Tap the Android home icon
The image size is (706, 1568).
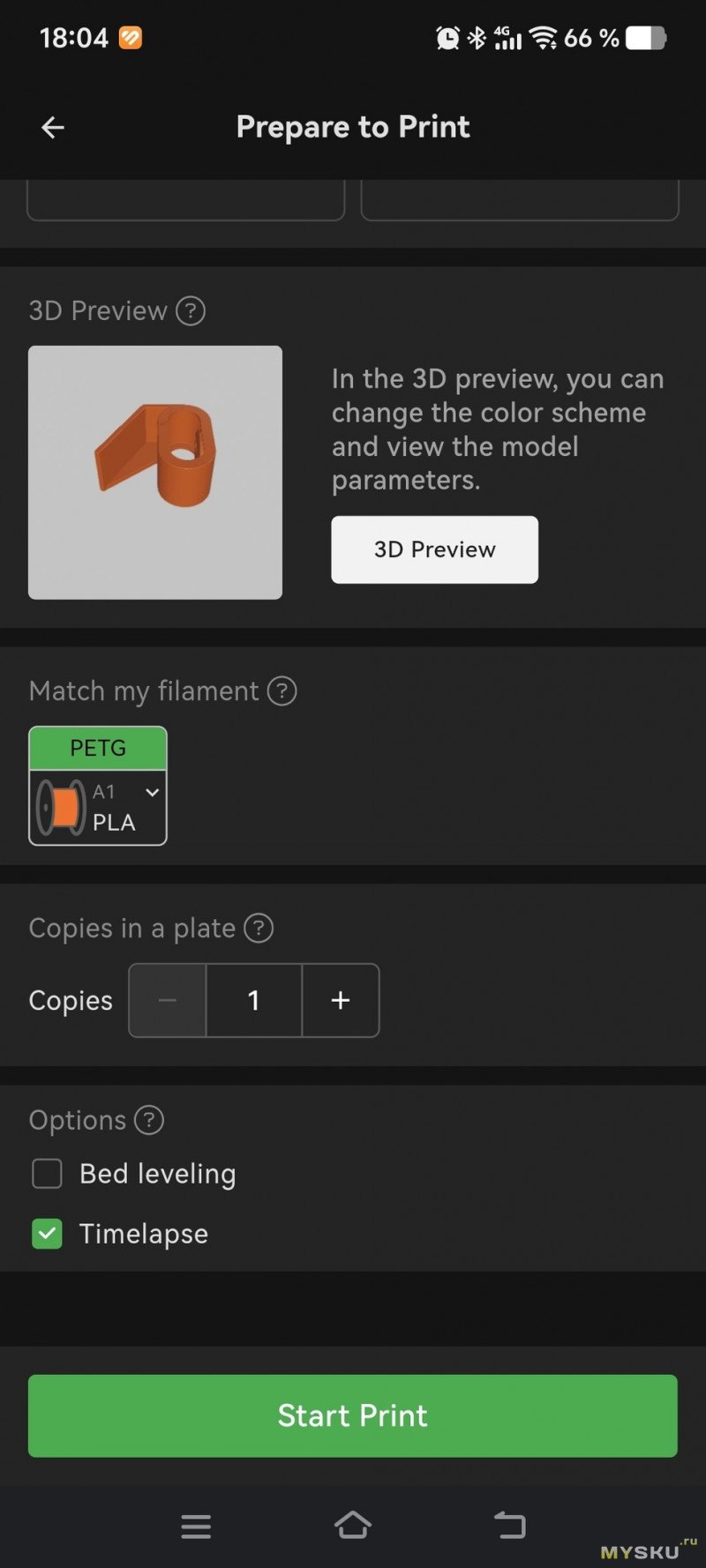(x=353, y=1525)
